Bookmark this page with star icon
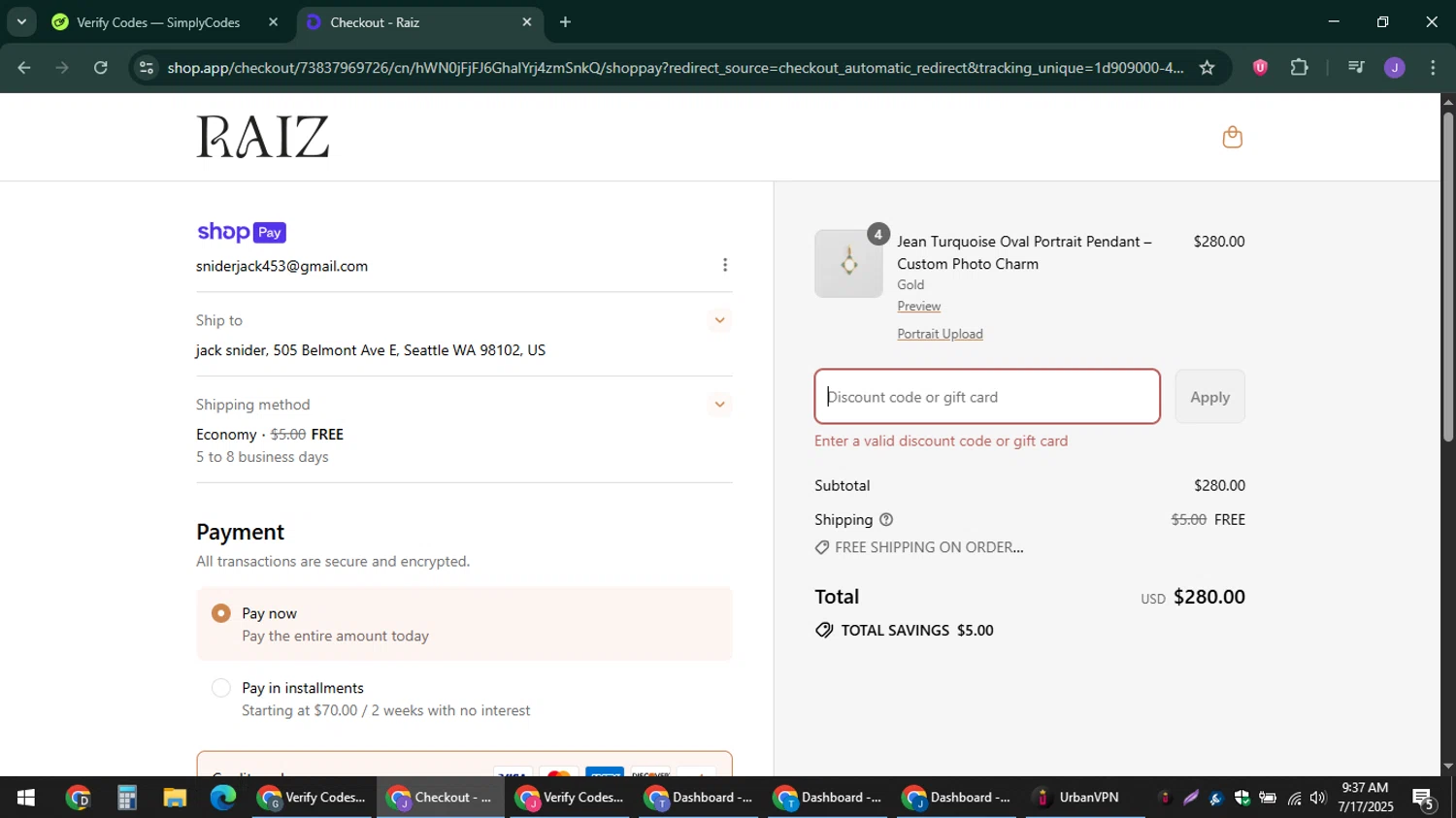 1207,68
